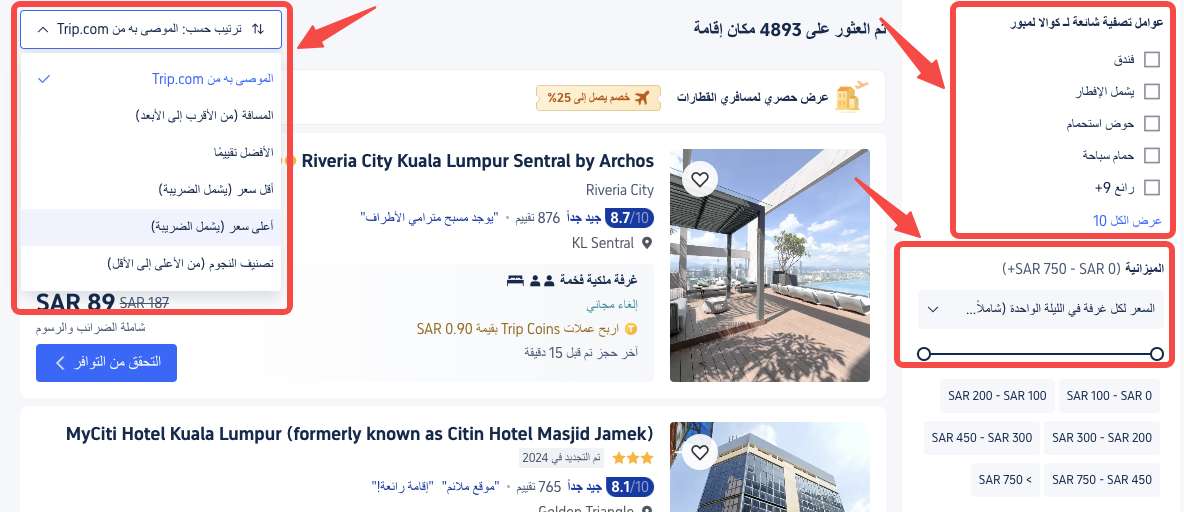Click the sort arrows icon
This screenshot has width=1184, height=512.
tap(257, 29)
